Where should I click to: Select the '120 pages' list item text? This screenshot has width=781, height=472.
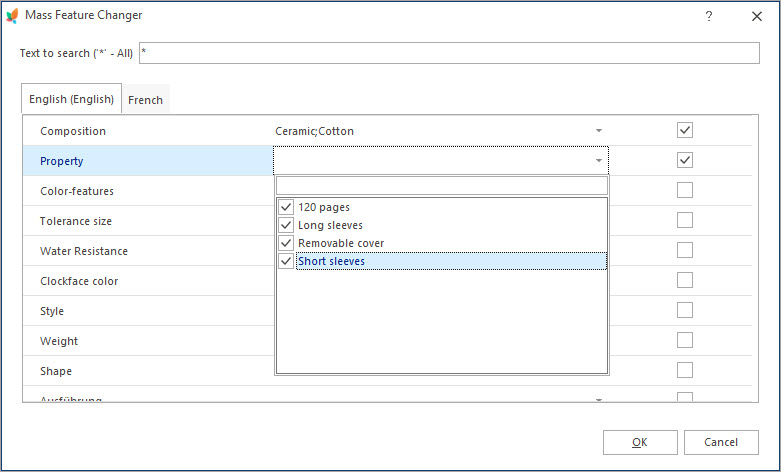324,207
